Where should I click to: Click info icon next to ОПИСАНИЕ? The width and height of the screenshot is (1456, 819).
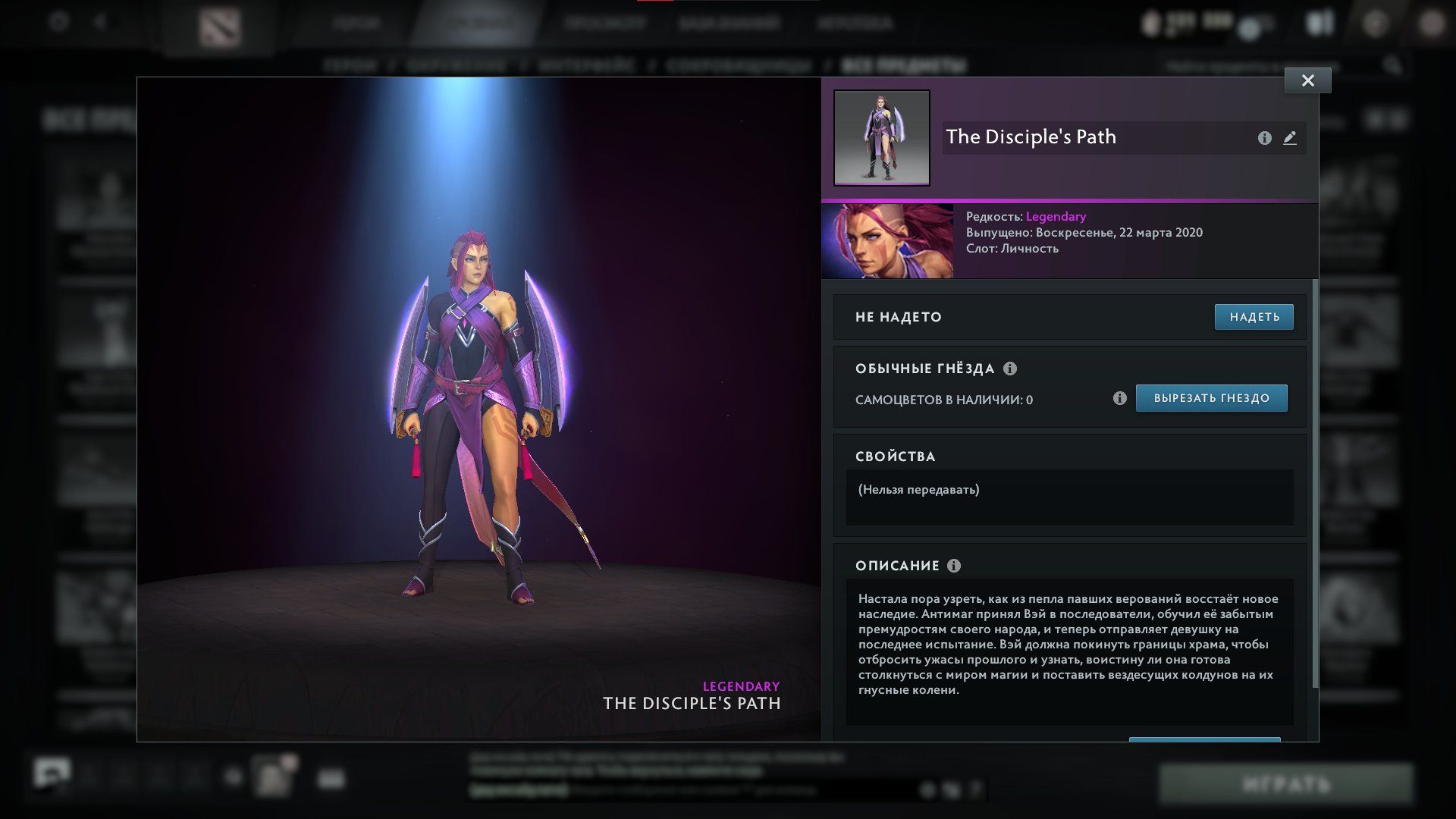coord(954,566)
